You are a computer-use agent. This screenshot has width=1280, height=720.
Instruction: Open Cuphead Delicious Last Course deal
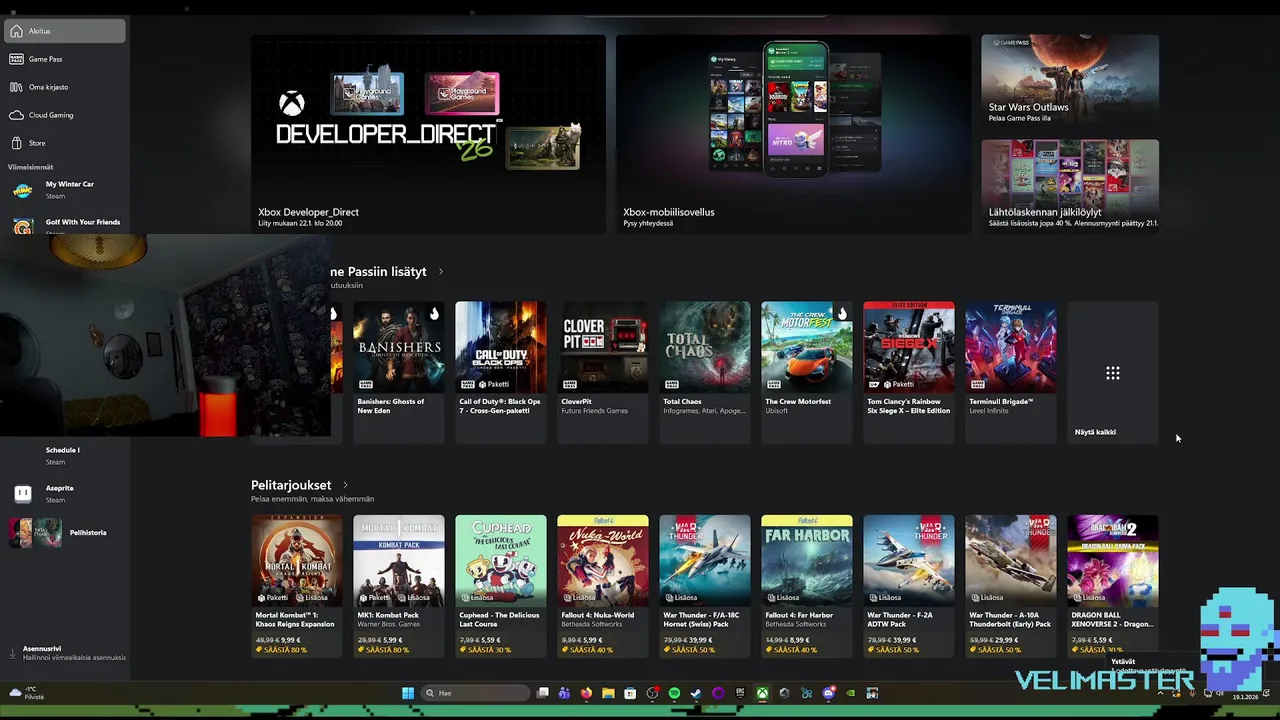pos(500,586)
